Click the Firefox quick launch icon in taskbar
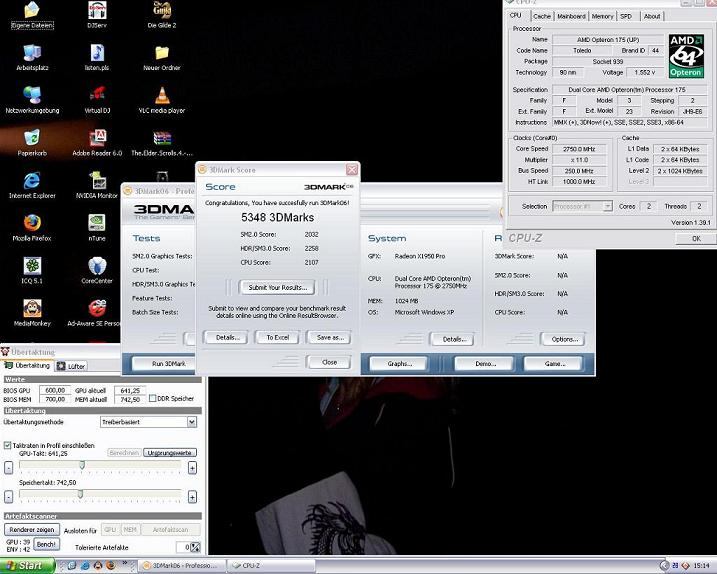The image size is (717, 574). coord(111,566)
